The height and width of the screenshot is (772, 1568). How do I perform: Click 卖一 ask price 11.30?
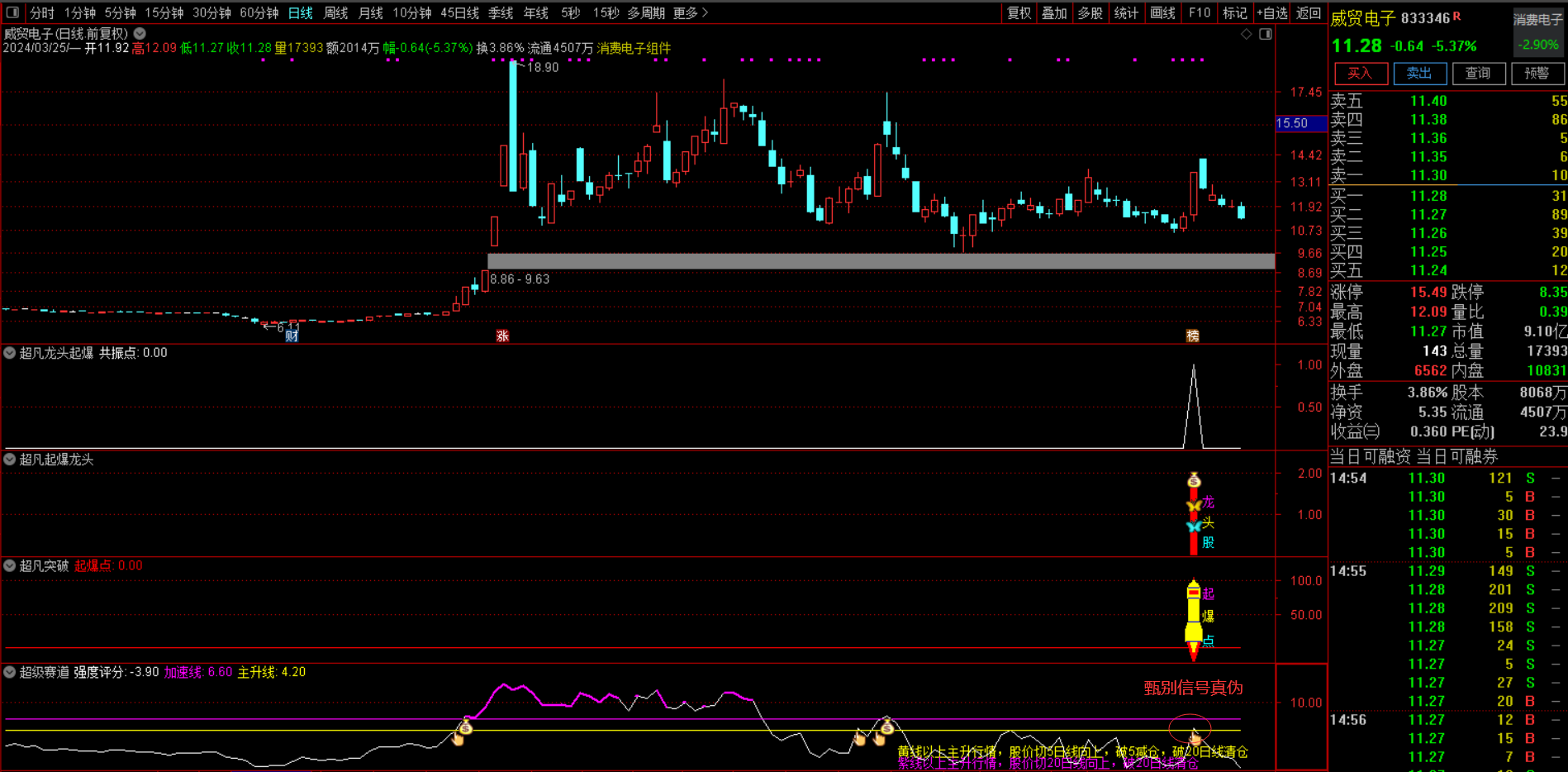[1428, 175]
